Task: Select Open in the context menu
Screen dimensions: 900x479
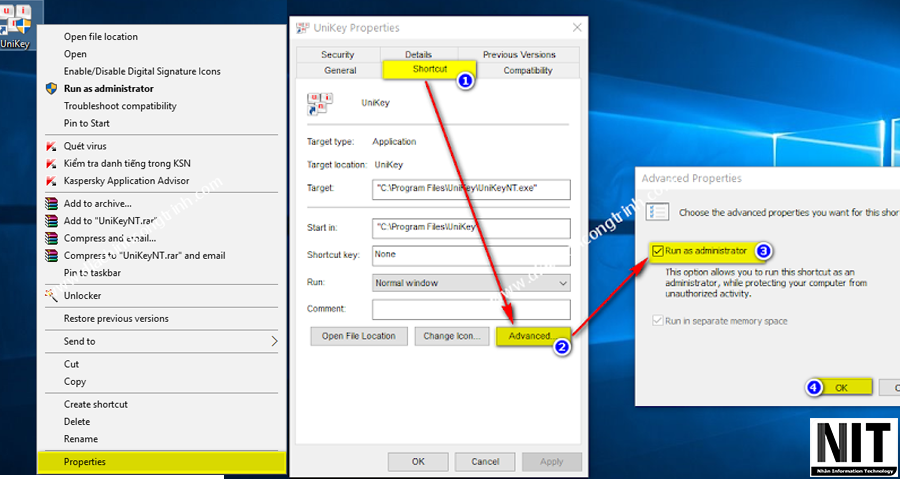Action: pos(75,54)
